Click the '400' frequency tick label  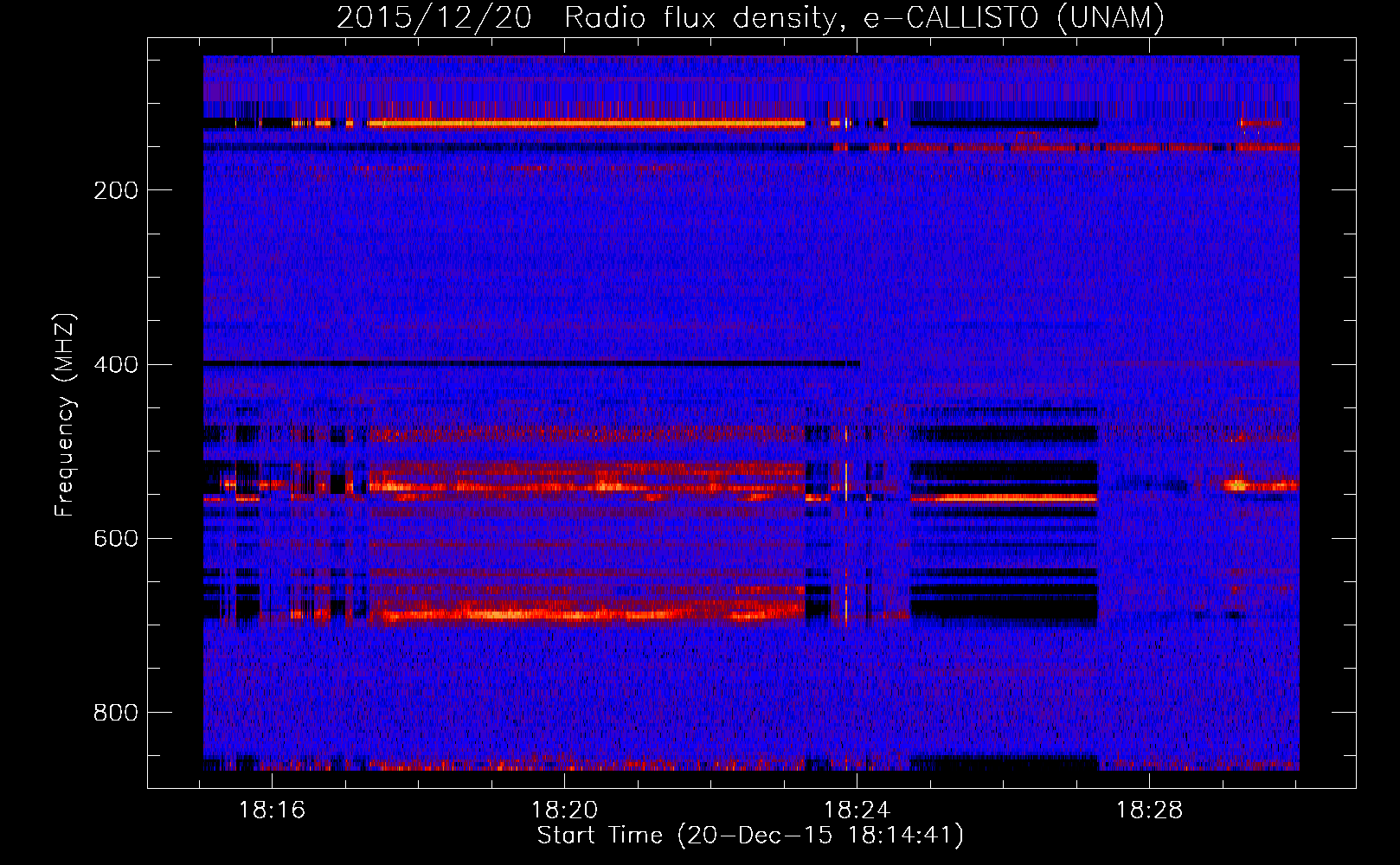tap(116, 364)
